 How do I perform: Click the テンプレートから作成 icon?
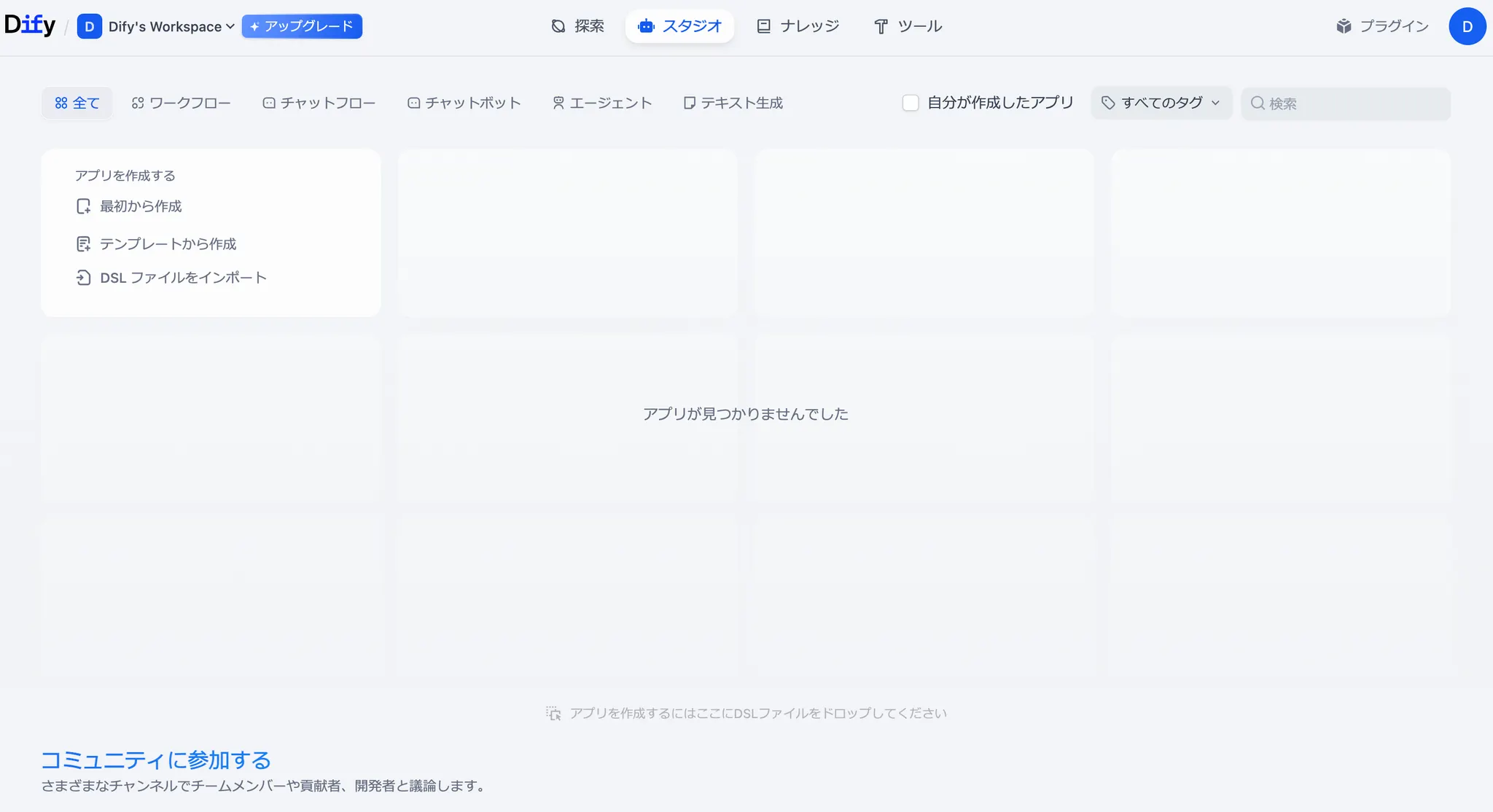84,244
